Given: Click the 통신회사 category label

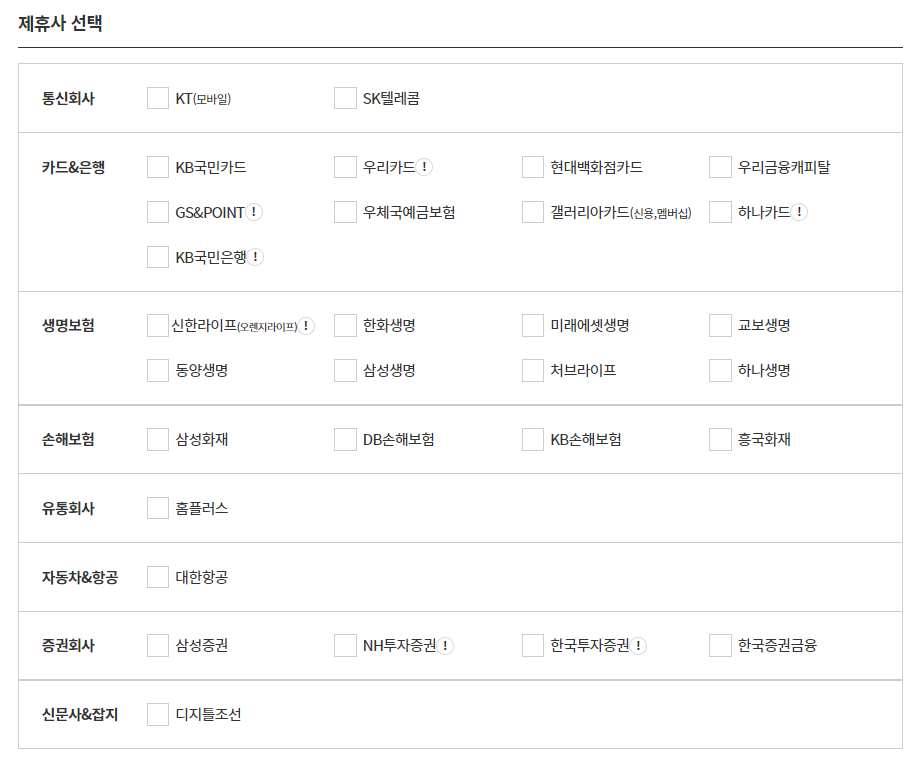Looking at the screenshot, I should click(68, 99).
